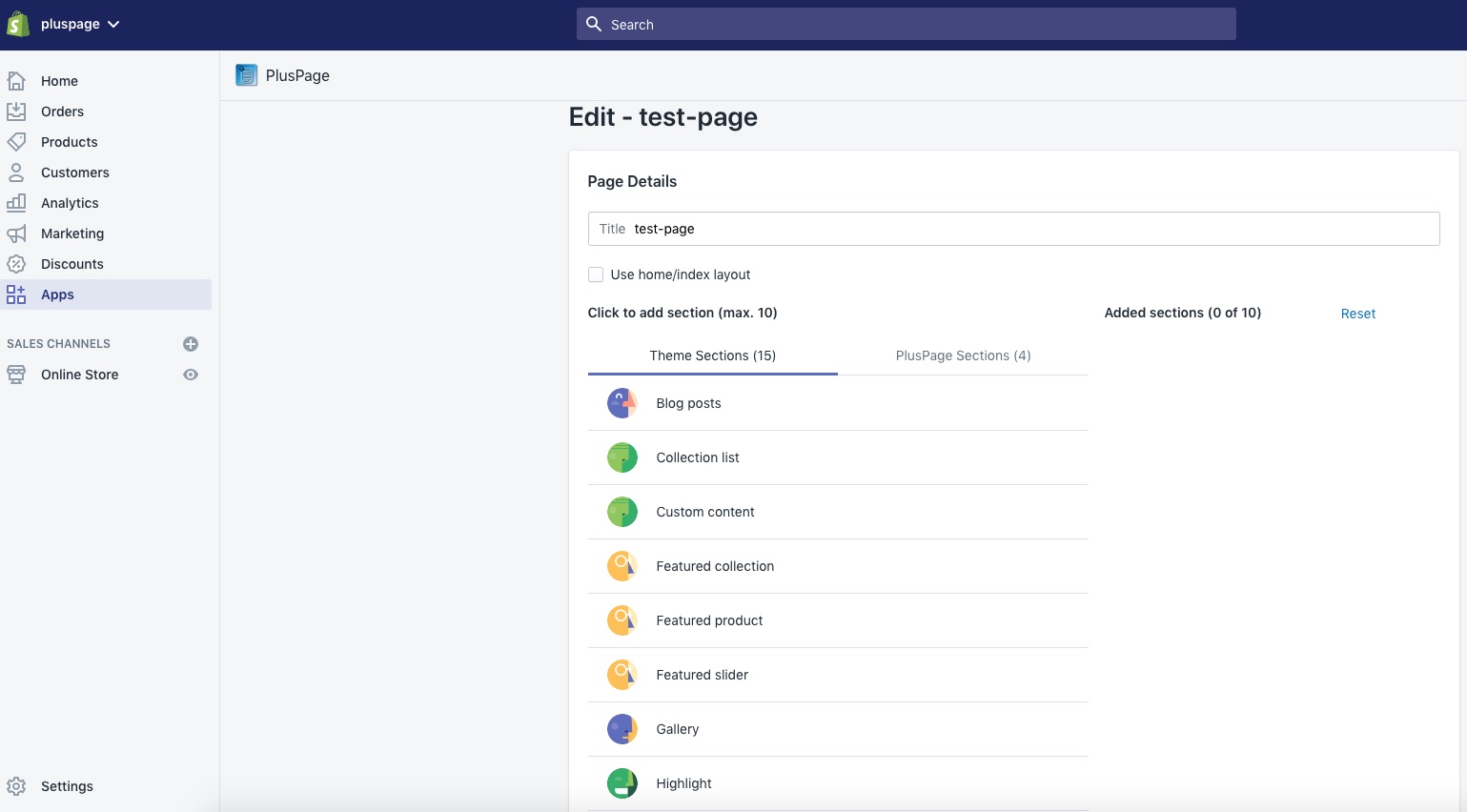Select the Theme Sections tab
1467x812 pixels.
pos(712,355)
